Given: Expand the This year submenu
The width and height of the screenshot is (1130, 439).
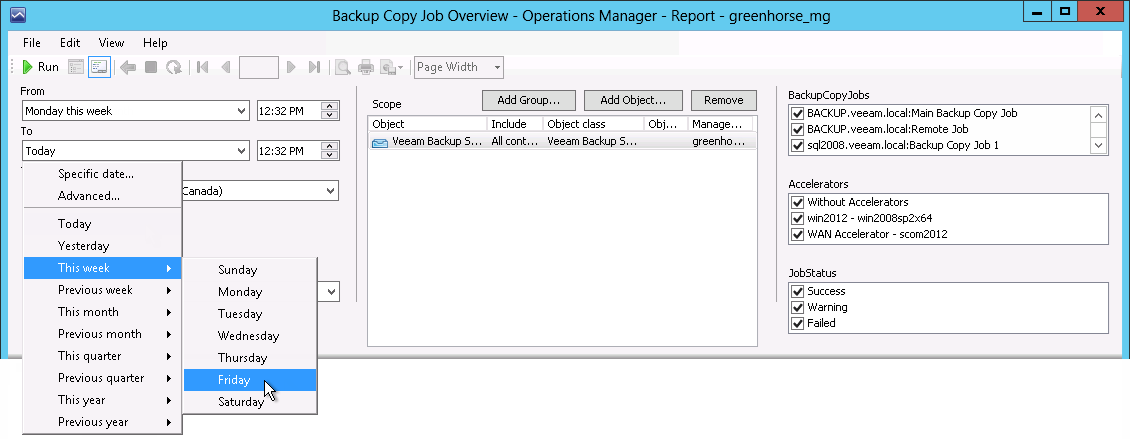Looking at the screenshot, I should click(102, 400).
